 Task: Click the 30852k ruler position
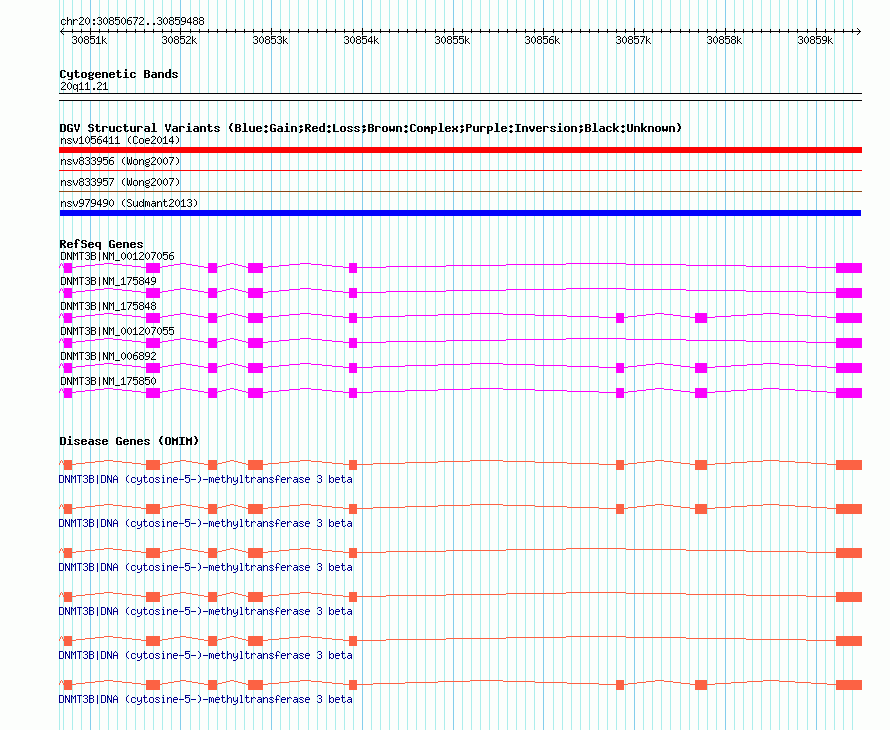[x=179, y=40]
